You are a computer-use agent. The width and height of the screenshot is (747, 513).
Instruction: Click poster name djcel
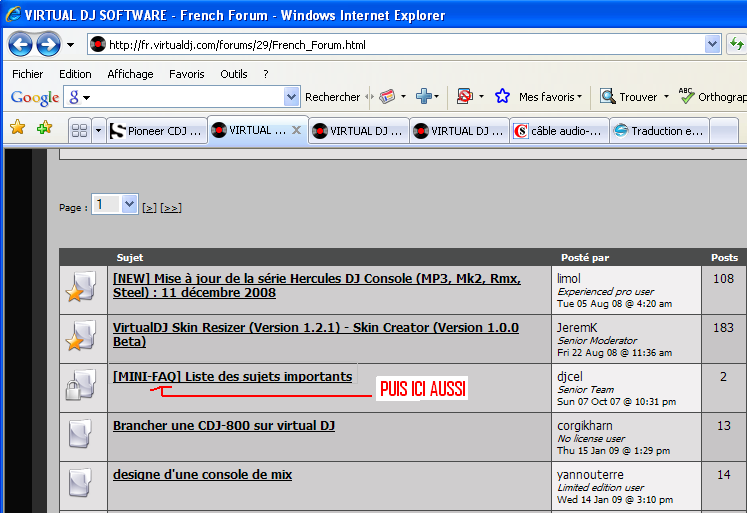570,376
